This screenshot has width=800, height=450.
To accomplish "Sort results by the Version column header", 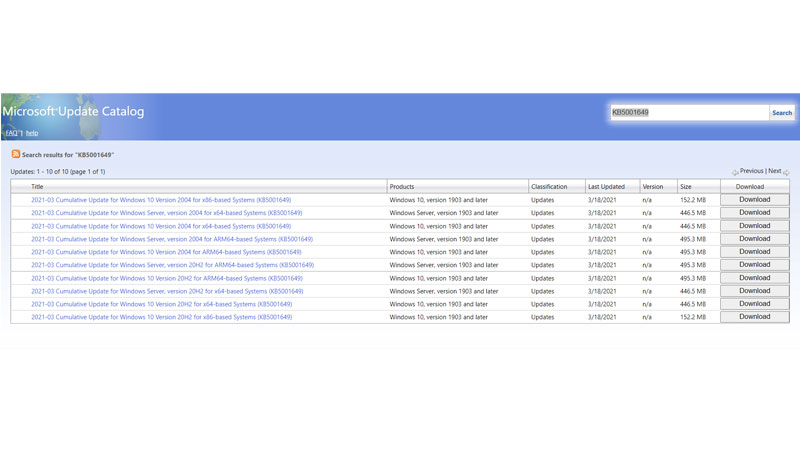I will [x=653, y=187].
